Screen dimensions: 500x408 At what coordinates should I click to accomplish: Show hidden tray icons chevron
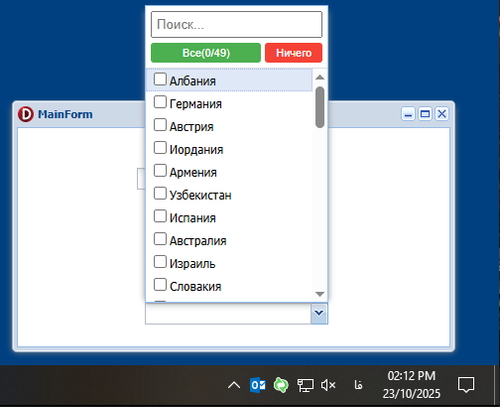234,385
